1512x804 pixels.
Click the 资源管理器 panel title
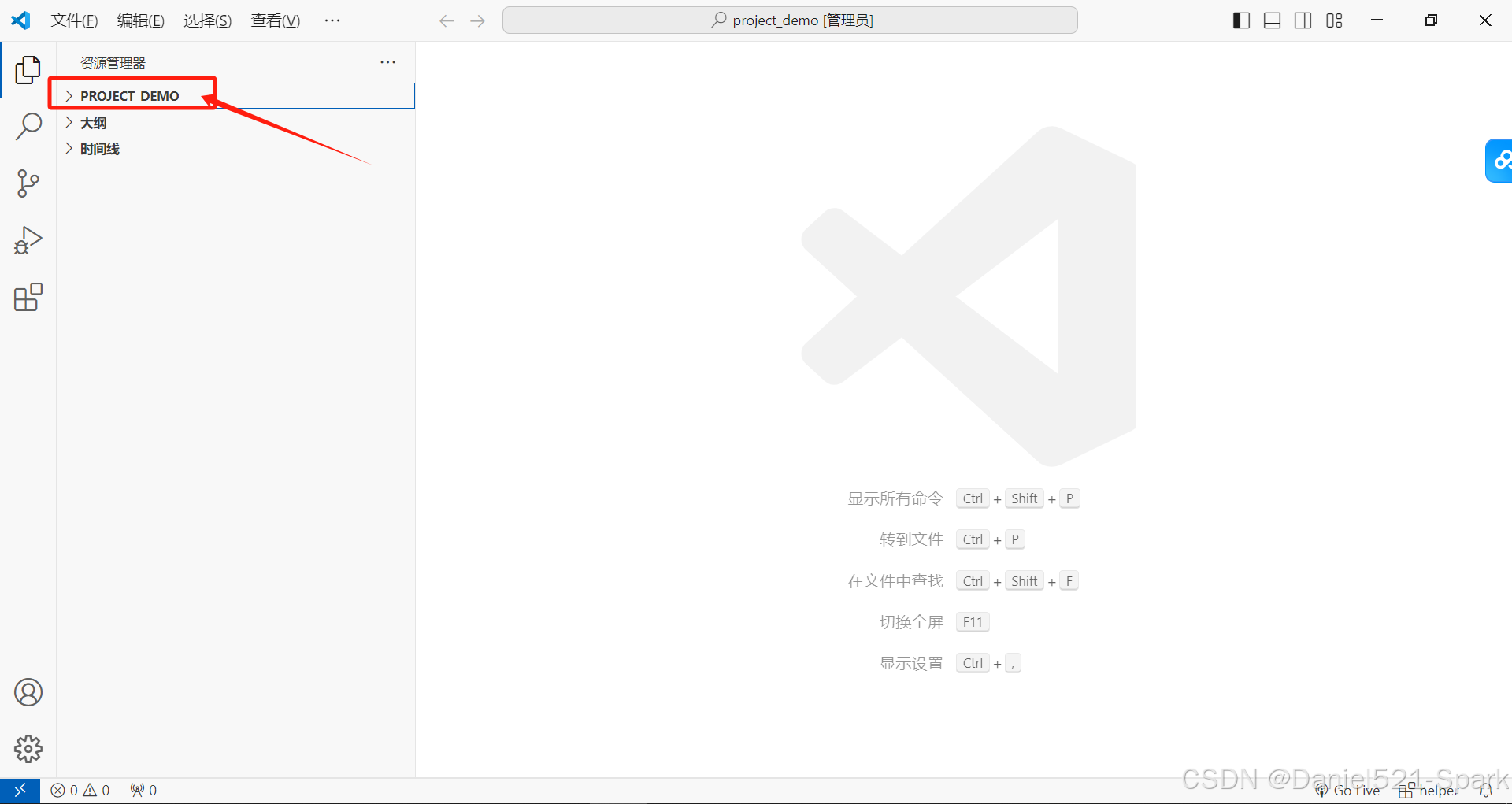coord(113,63)
